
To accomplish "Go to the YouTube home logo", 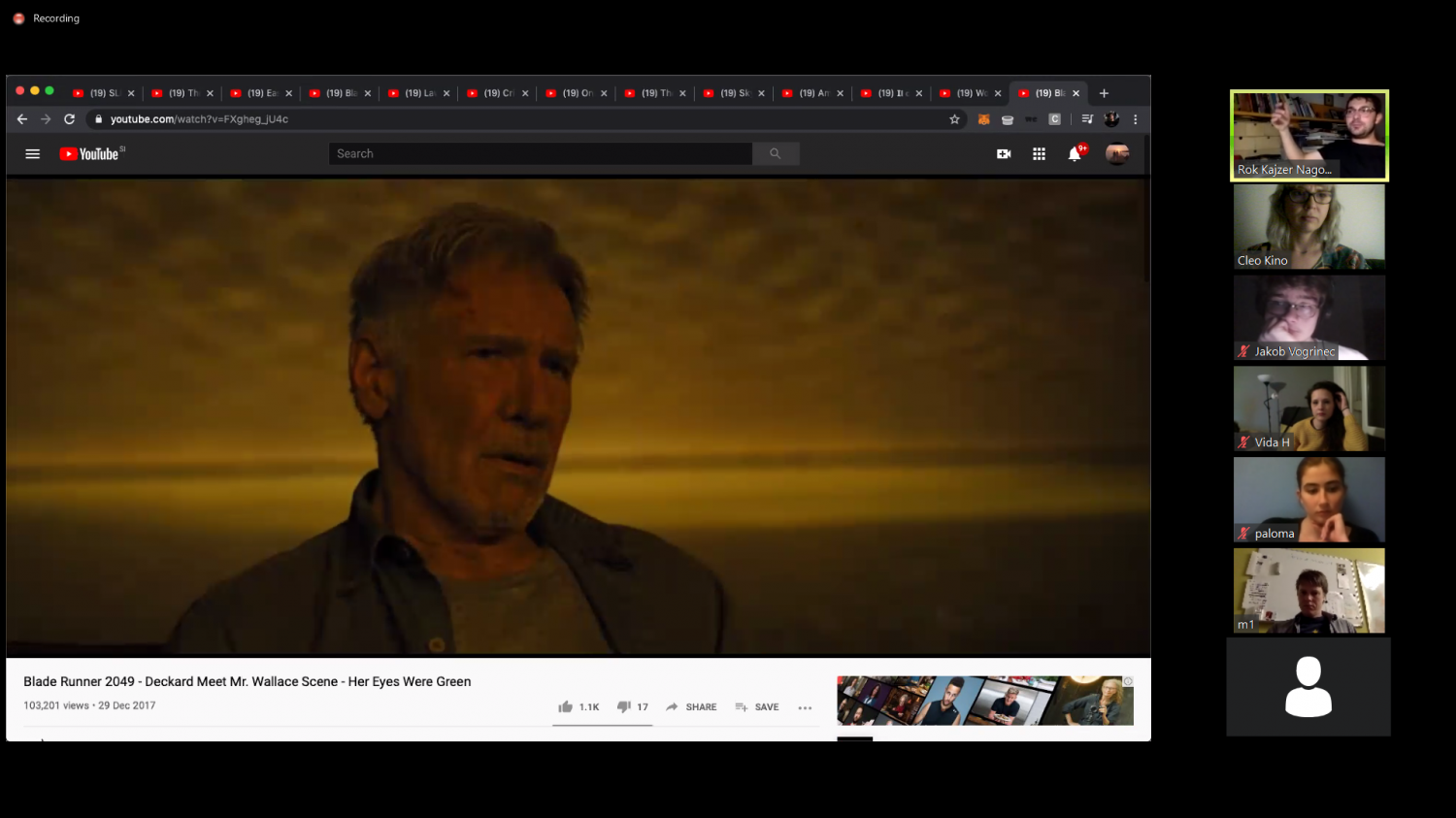I will tap(91, 153).
